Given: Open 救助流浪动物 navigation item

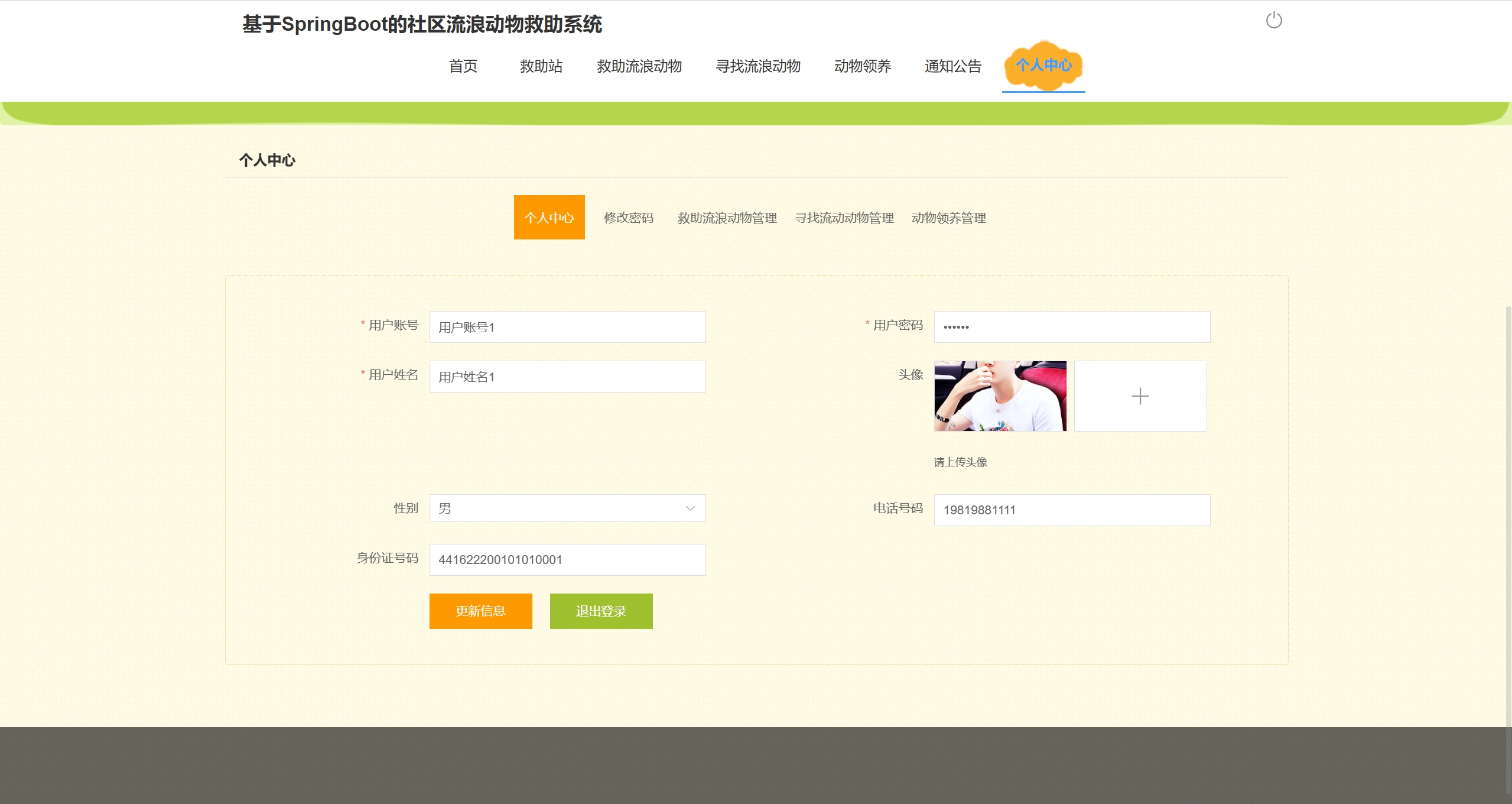Looking at the screenshot, I should tap(639, 66).
